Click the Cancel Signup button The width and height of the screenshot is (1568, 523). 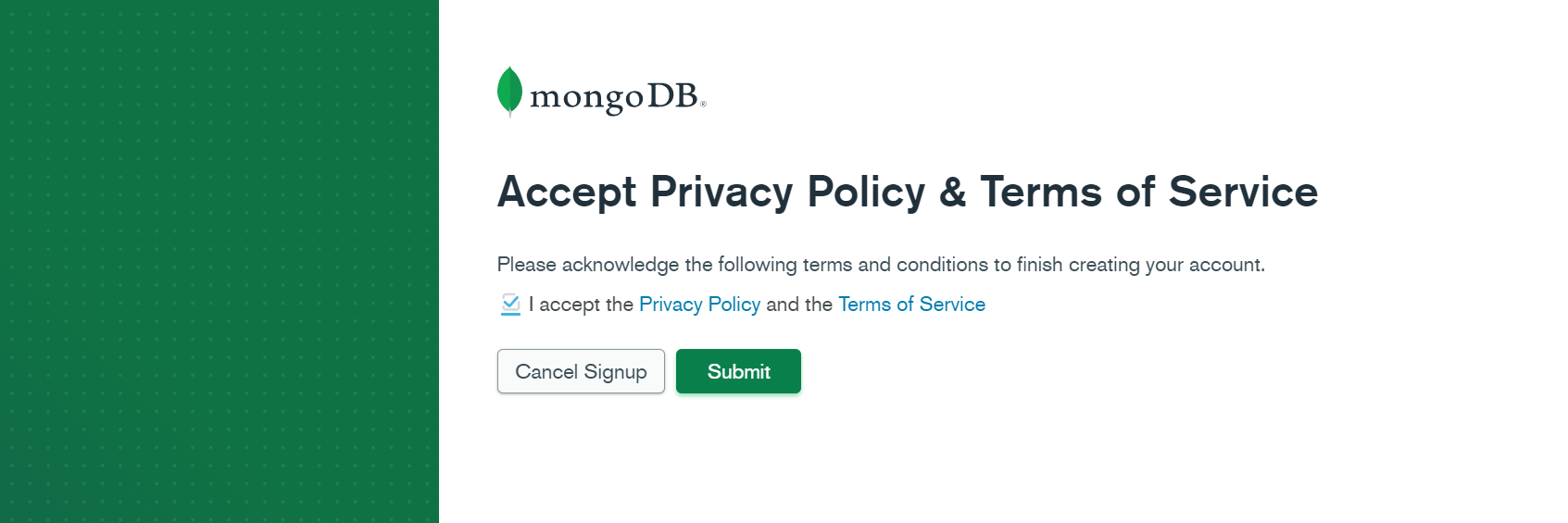(x=581, y=371)
